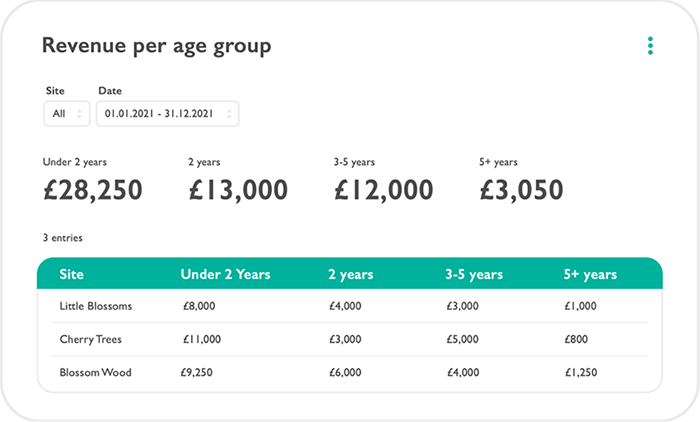The image size is (700, 422).
Task: Click the 5+ years column header
Action: pos(590,274)
